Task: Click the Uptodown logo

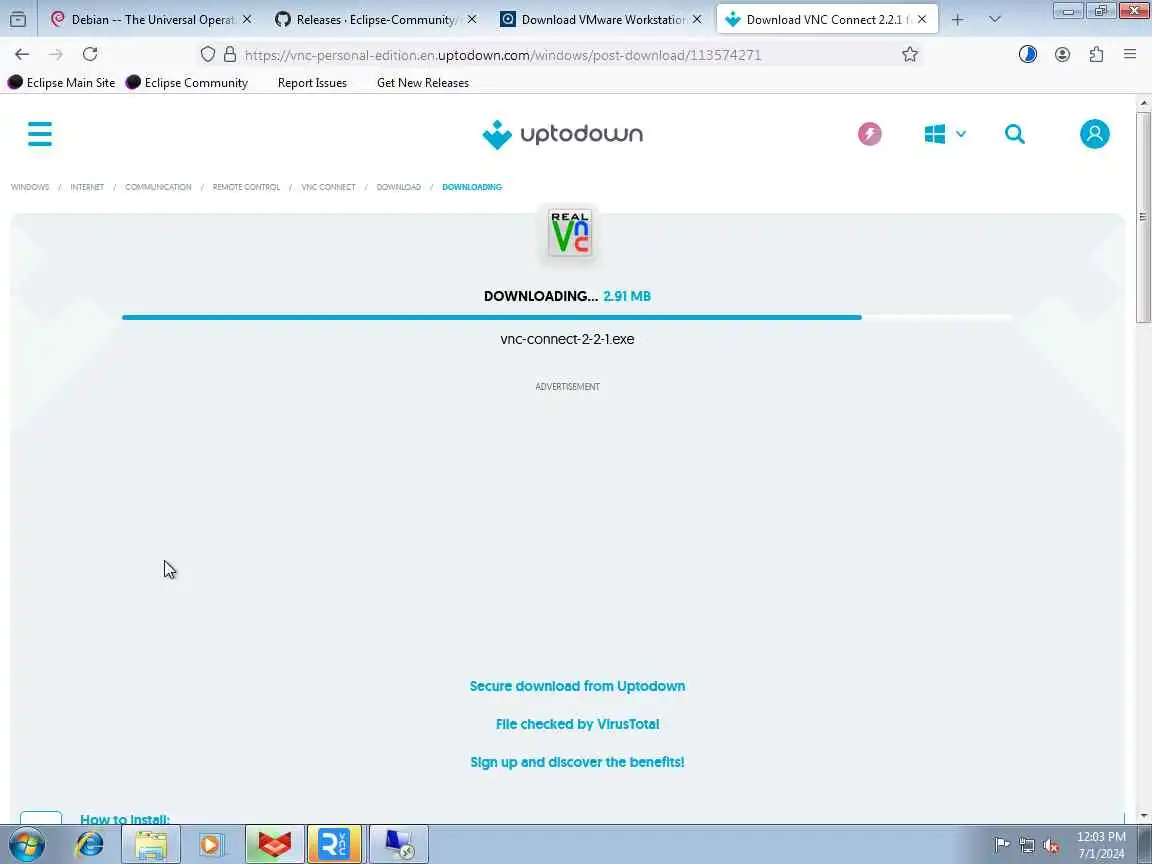Action: click(x=563, y=134)
